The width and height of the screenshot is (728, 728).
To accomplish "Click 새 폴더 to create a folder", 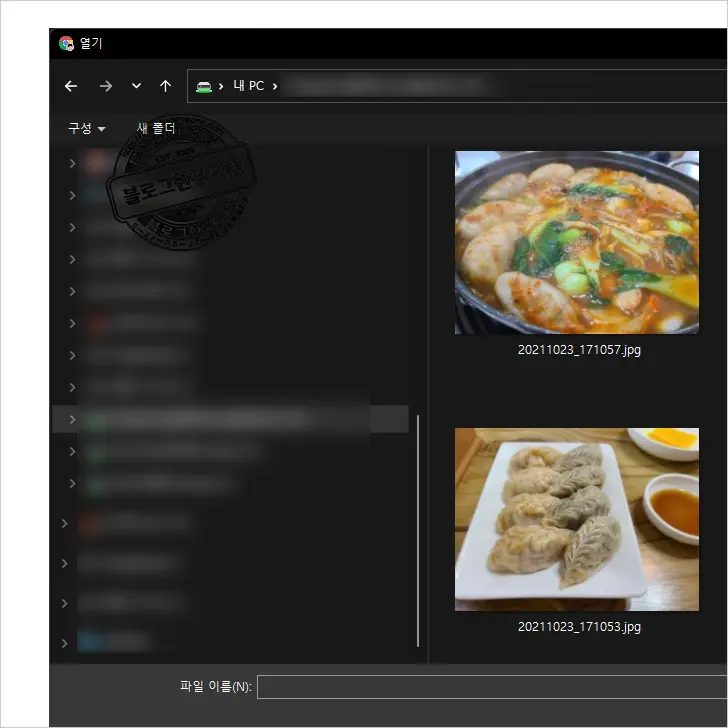I will 156,128.
